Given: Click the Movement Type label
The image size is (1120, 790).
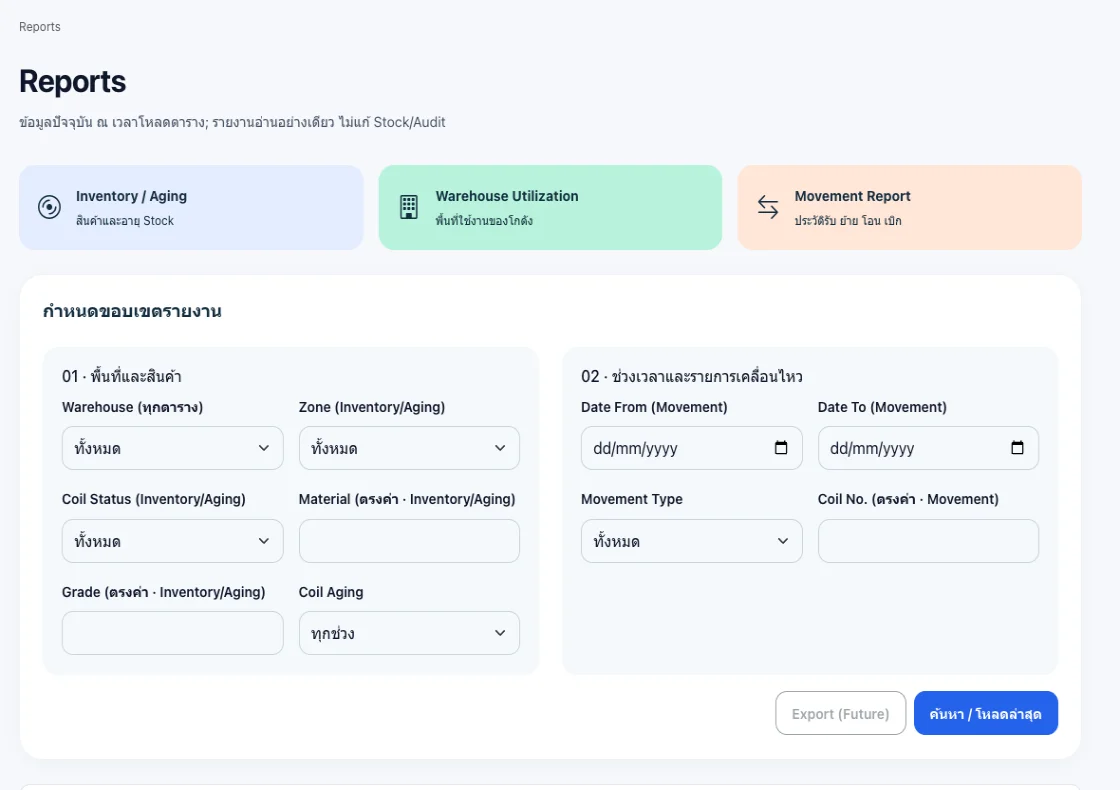Looking at the screenshot, I should [x=631, y=499].
